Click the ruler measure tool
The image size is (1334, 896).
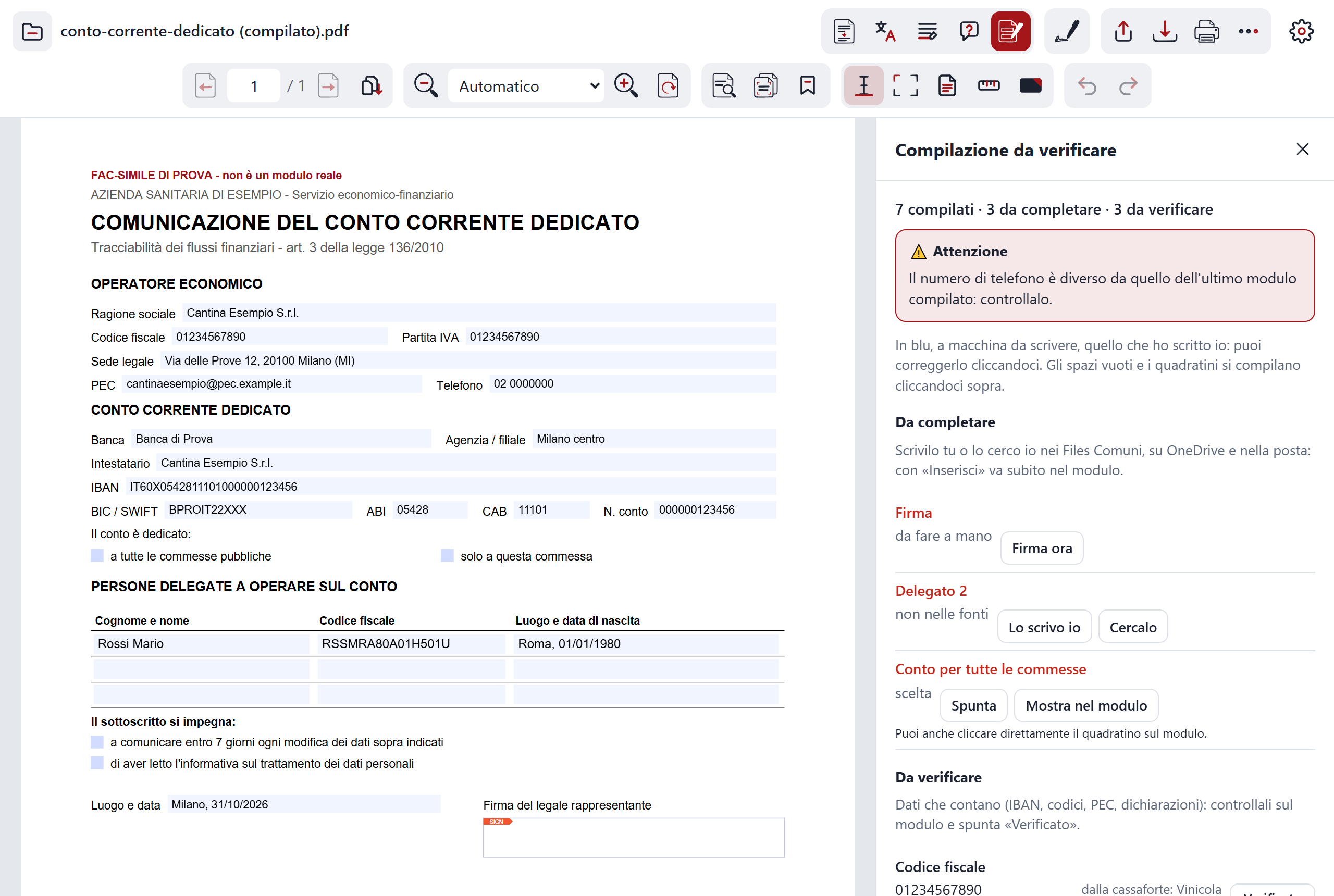click(x=989, y=86)
